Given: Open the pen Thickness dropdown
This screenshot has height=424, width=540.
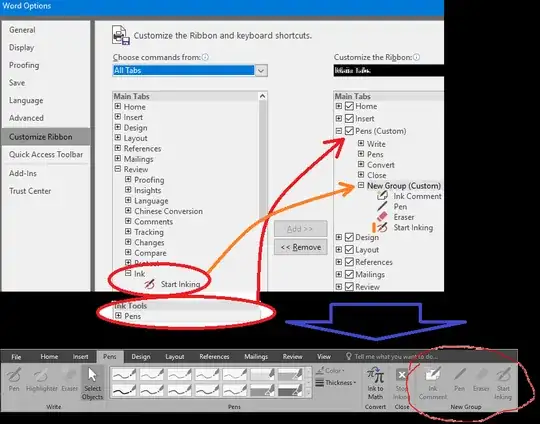Looking at the screenshot, I should (x=336, y=383).
